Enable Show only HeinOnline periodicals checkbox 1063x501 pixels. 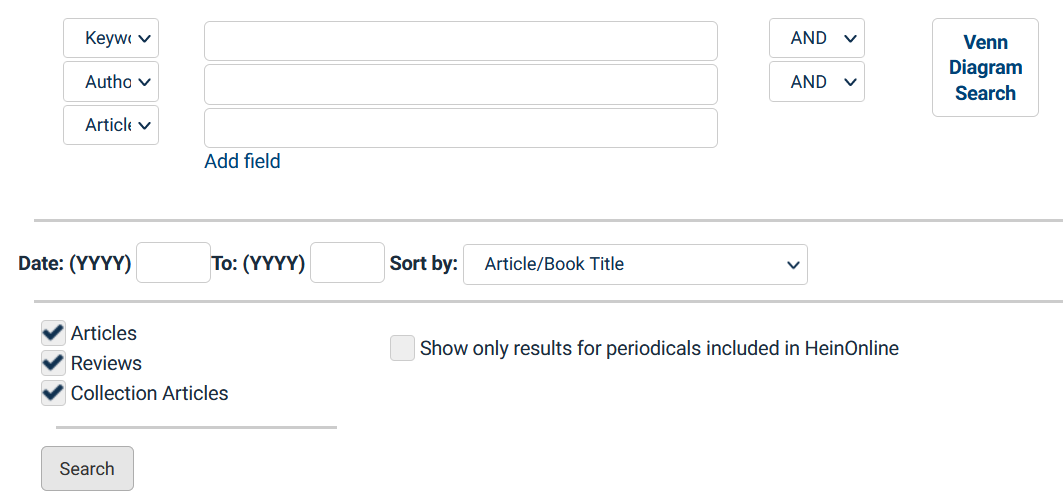tap(402, 348)
